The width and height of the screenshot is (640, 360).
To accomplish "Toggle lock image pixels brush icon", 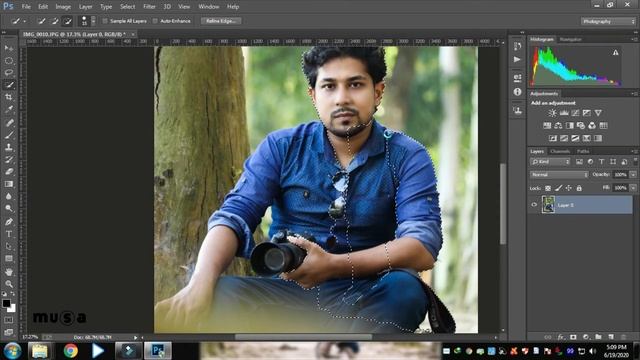I will [x=558, y=188].
